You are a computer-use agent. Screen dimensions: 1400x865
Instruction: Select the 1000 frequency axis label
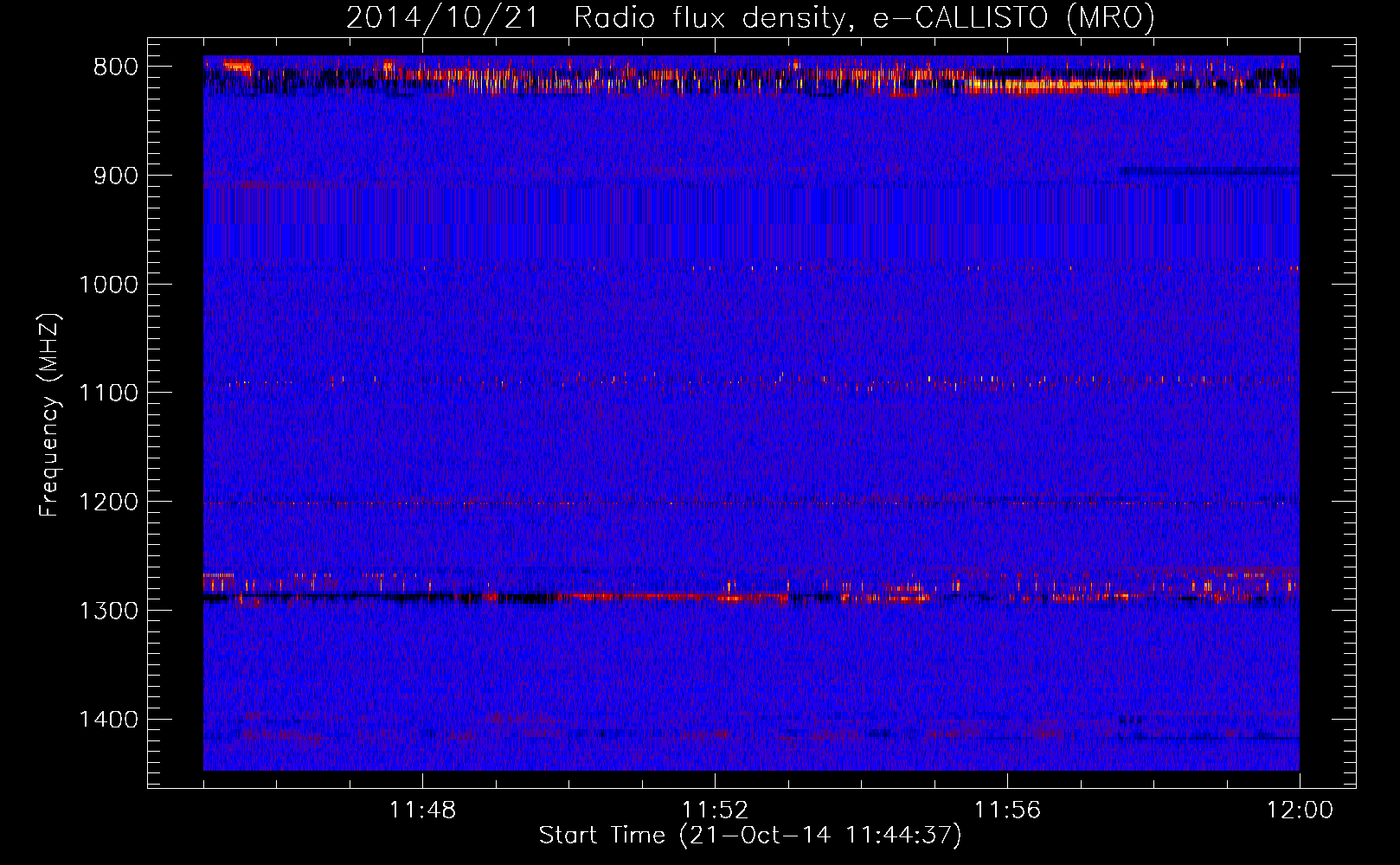[x=108, y=285]
